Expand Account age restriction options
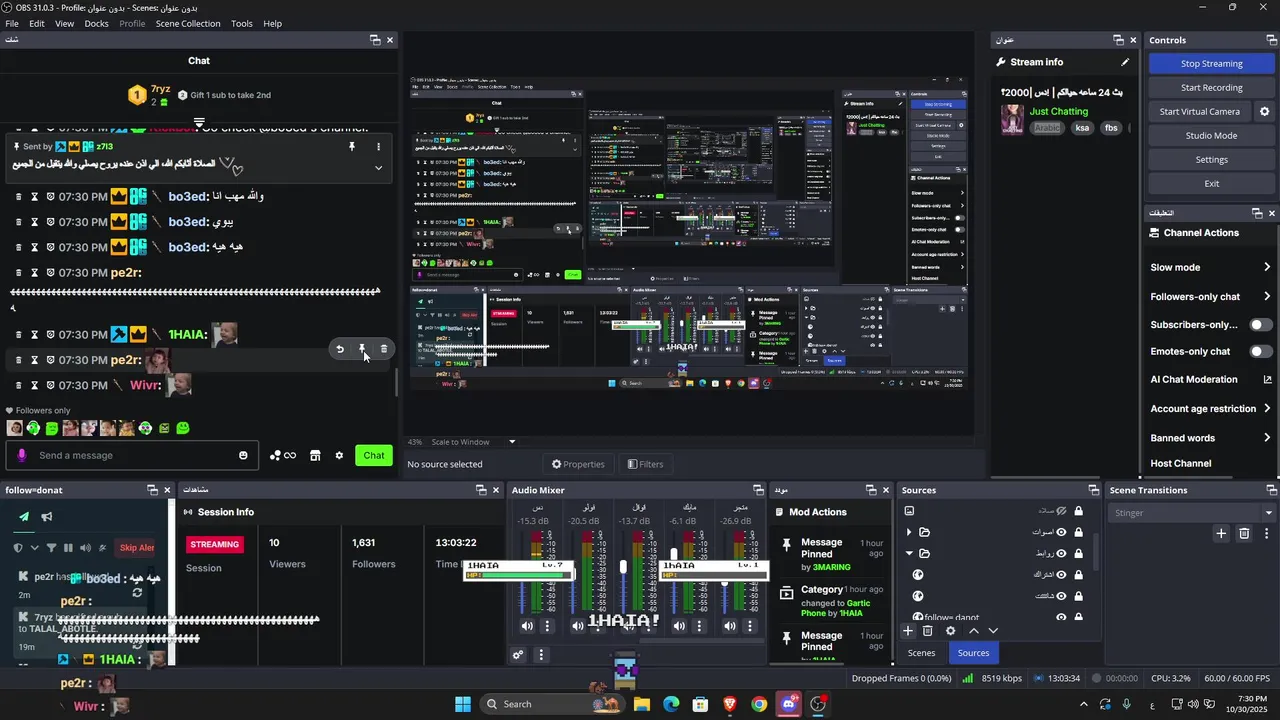 coord(1267,409)
